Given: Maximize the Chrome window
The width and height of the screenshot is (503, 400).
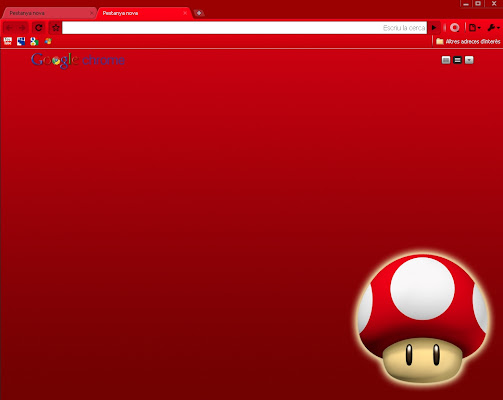Looking at the screenshot, I should coord(478,4).
